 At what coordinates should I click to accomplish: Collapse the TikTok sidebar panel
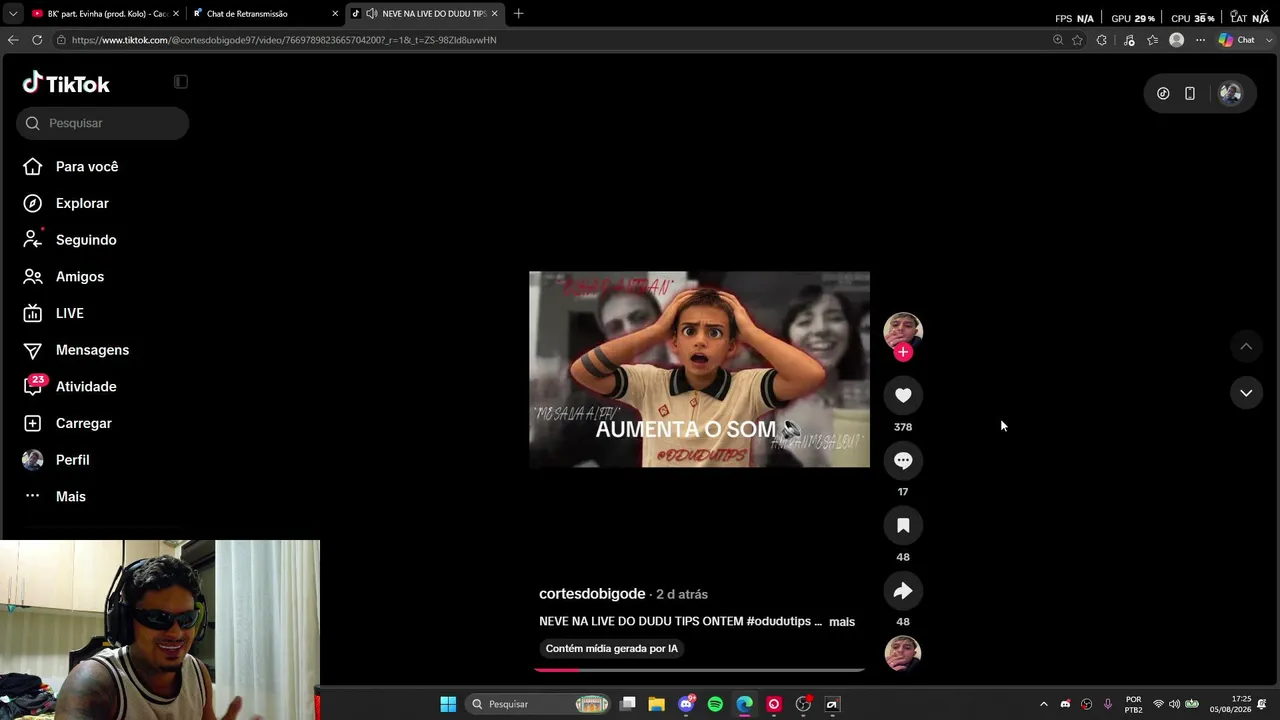point(181,82)
